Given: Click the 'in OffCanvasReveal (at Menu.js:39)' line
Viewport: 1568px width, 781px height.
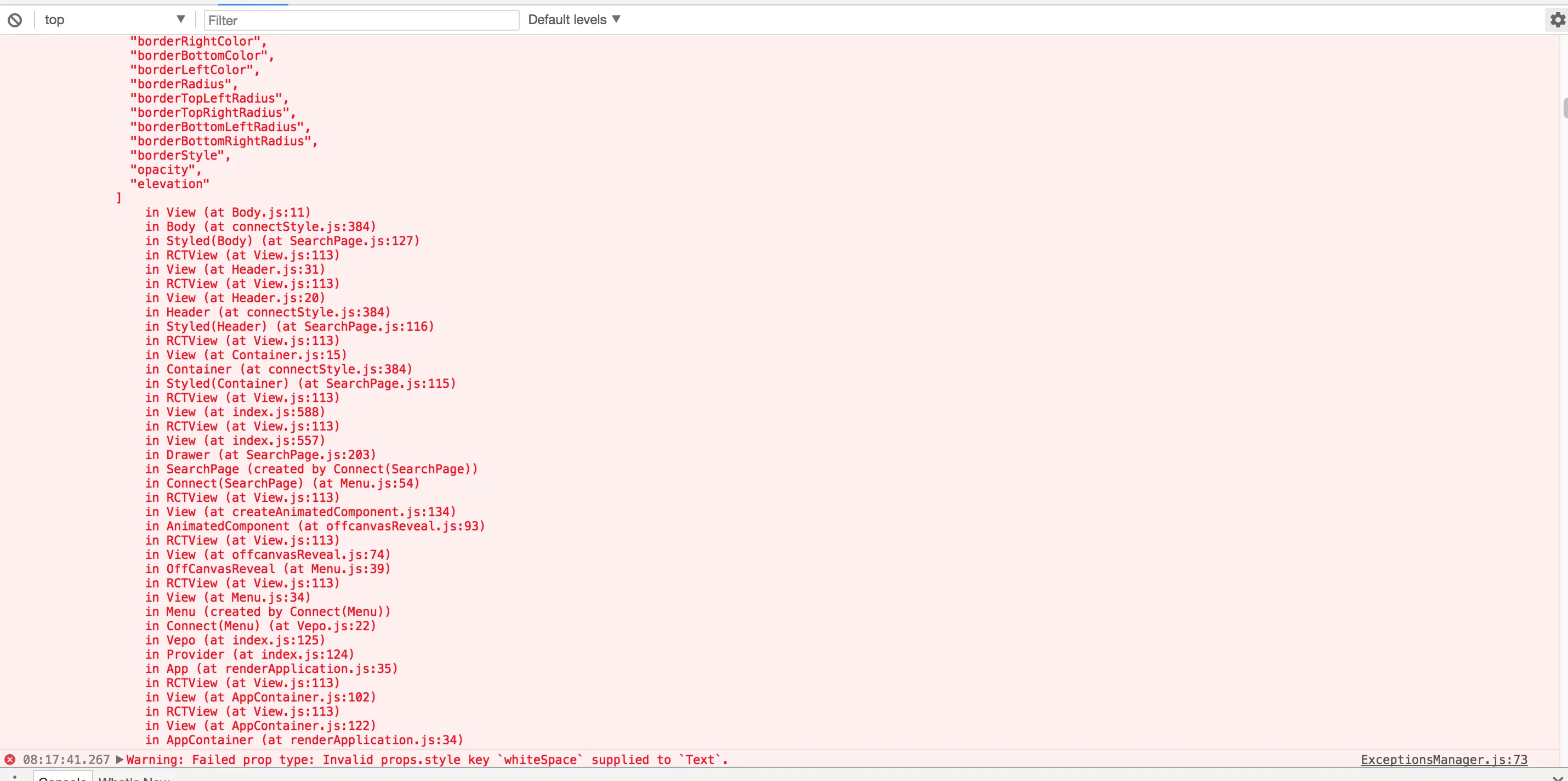Looking at the screenshot, I should tap(268, 569).
